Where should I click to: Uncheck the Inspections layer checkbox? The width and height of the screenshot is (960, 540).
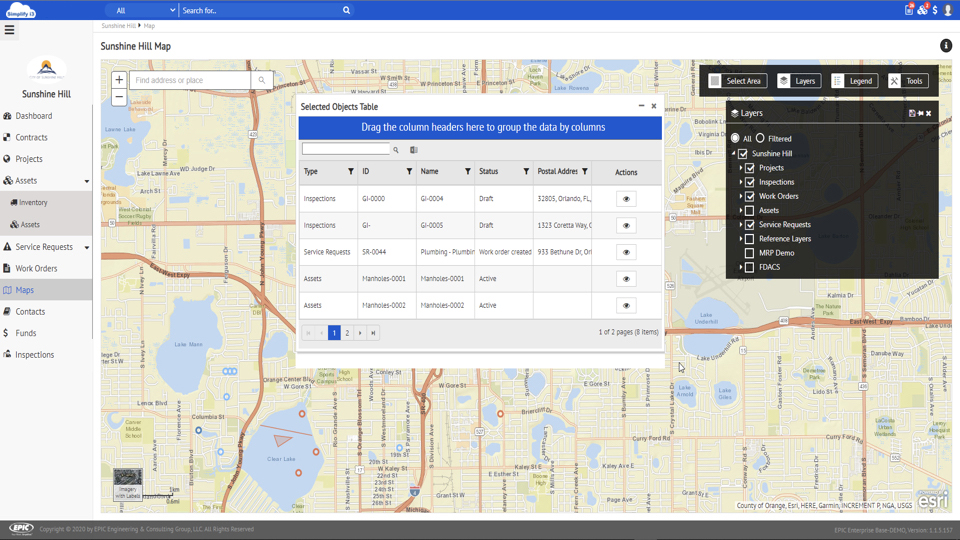750,182
